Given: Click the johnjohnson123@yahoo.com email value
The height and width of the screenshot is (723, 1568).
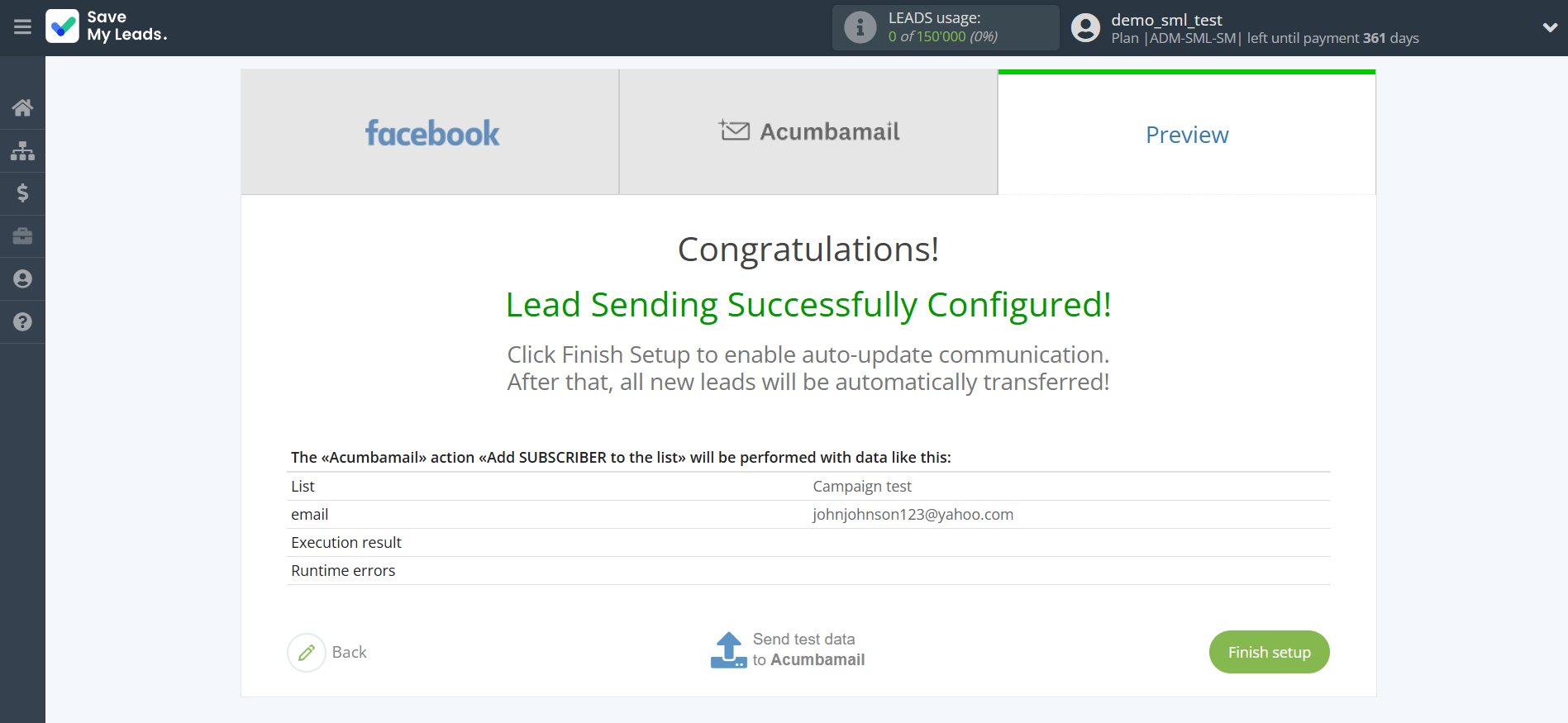Looking at the screenshot, I should coord(913,515).
